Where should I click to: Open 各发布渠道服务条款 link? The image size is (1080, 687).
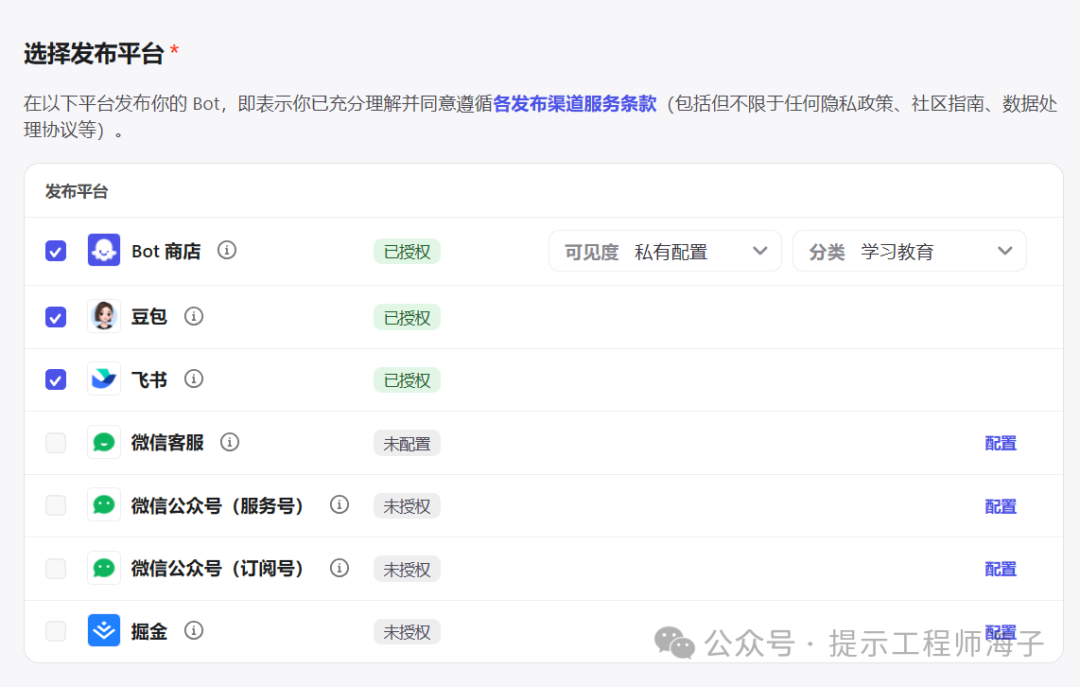click(575, 104)
